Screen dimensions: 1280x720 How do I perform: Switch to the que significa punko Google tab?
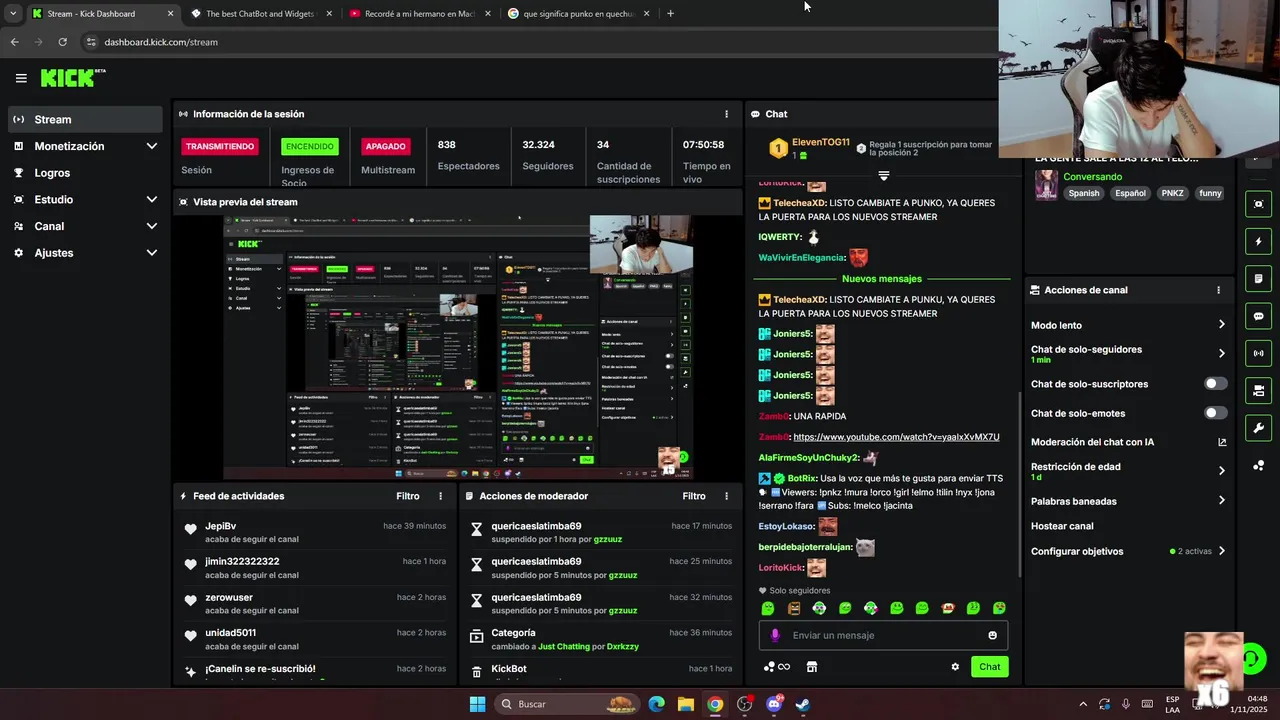pyautogui.click(x=578, y=14)
